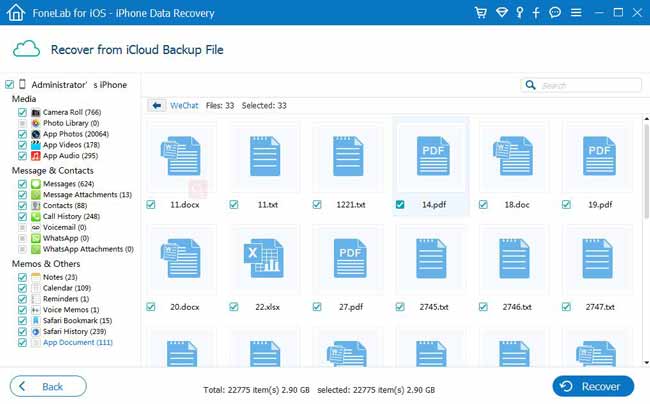This screenshot has height=404, width=650.
Task: Select WhatsApp (0) category
Action: tap(66, 238)
